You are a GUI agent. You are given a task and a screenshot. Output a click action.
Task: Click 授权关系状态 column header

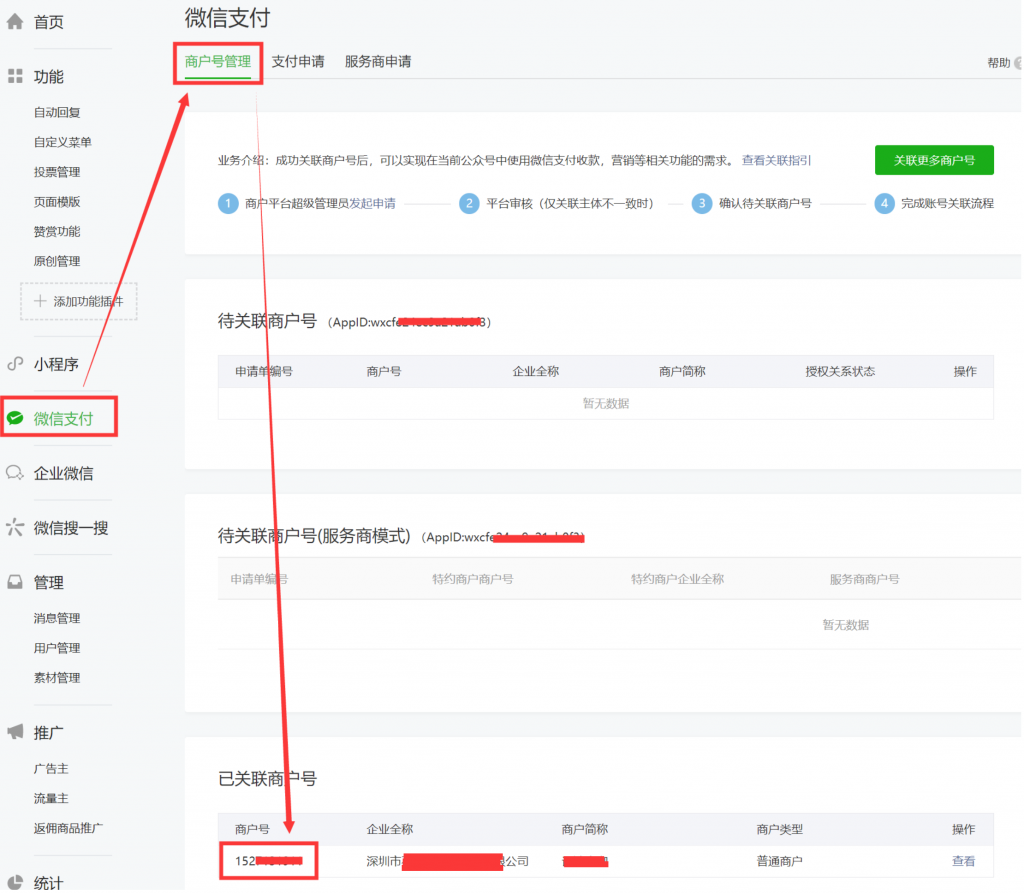click(x=840, y=371)
